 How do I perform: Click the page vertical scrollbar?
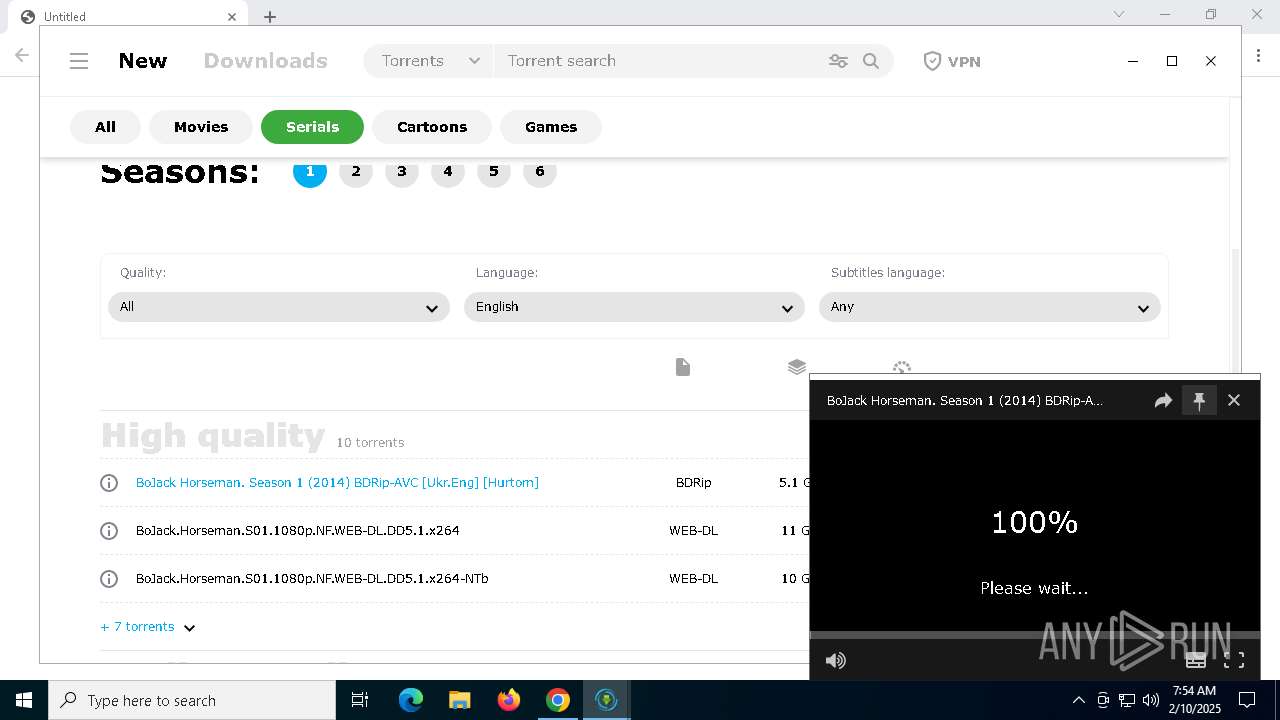point(1235,310)
